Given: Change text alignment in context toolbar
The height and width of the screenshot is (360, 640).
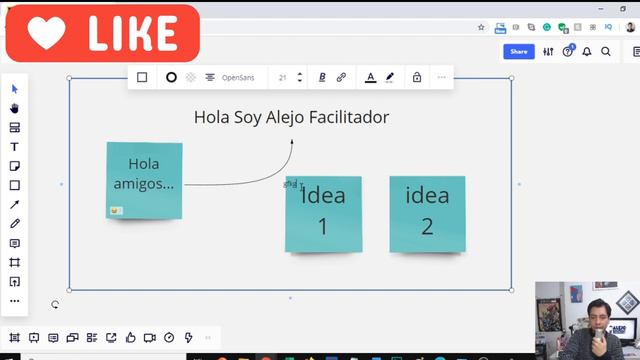Looking at the screenshot, I should [x=210, y=77].
